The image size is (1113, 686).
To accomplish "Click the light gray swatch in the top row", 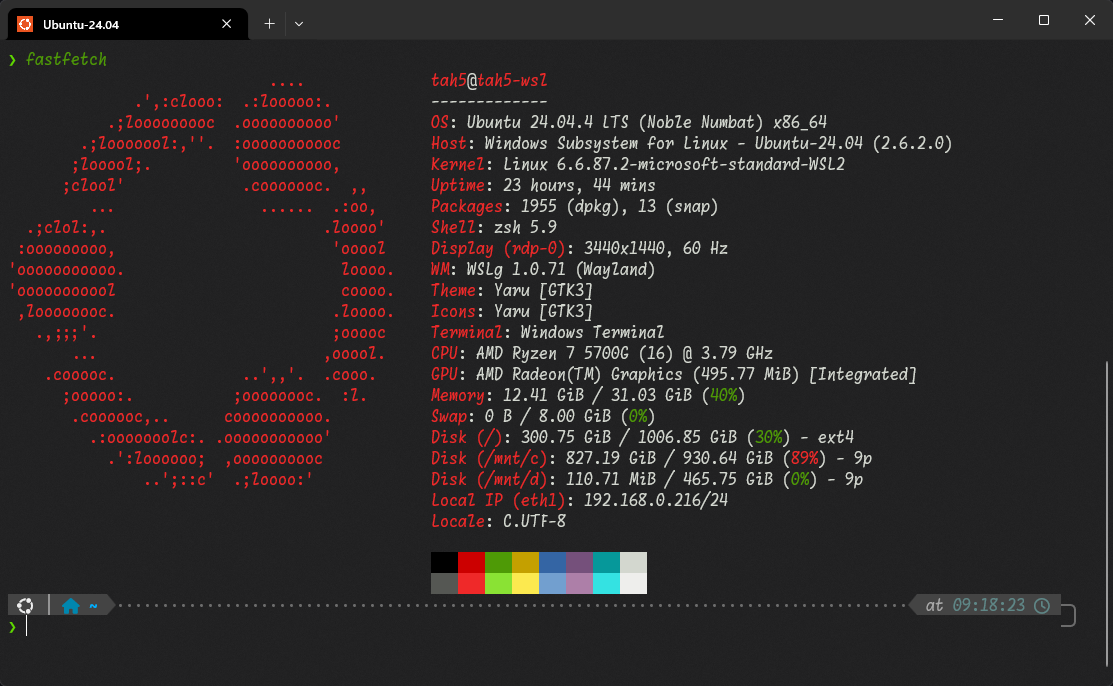I will 633,562.
